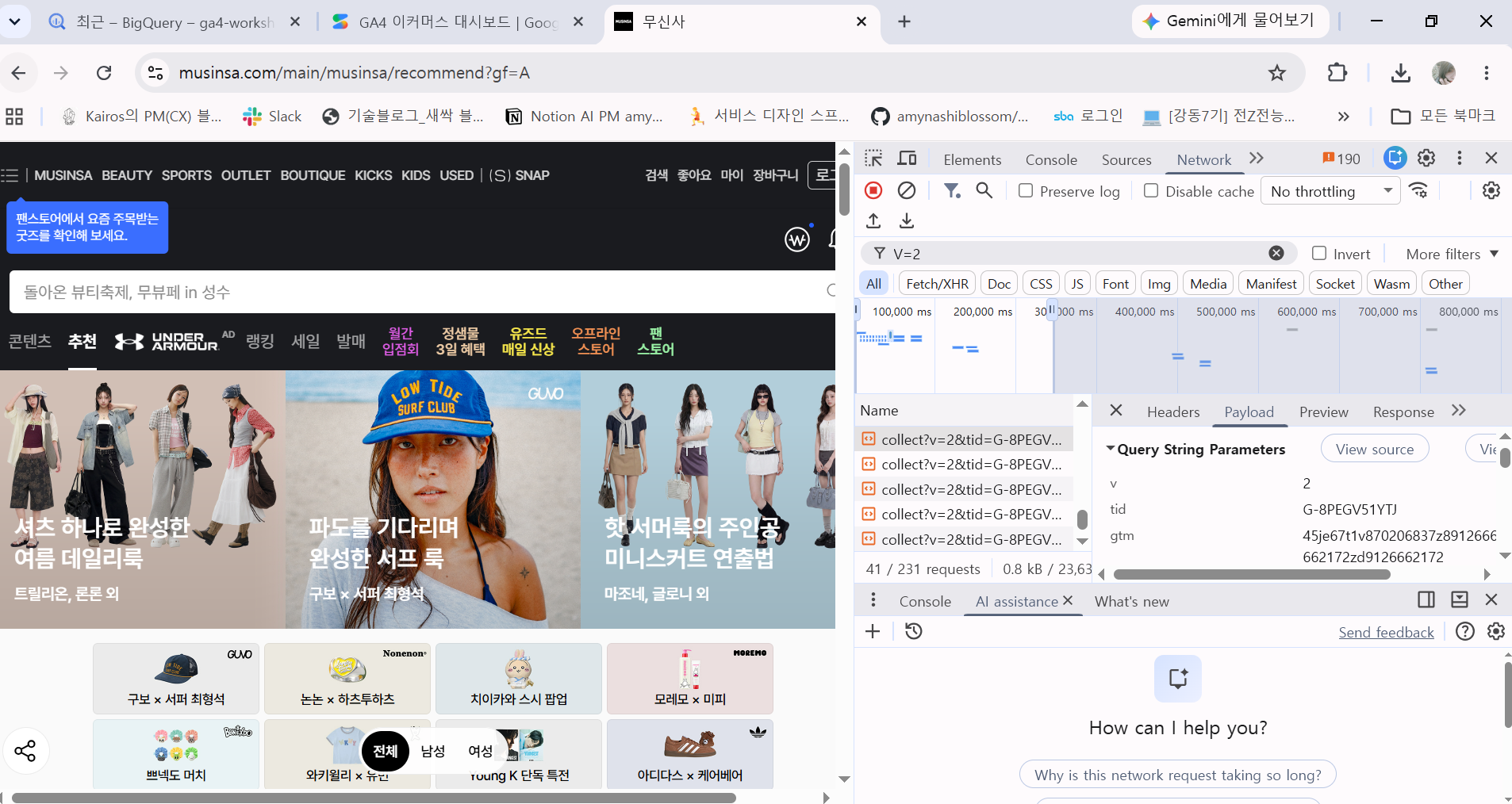Viewport: 1512px width, 804px height.
Task: Start a new AI assistance chat
Action: coord(873,631)
